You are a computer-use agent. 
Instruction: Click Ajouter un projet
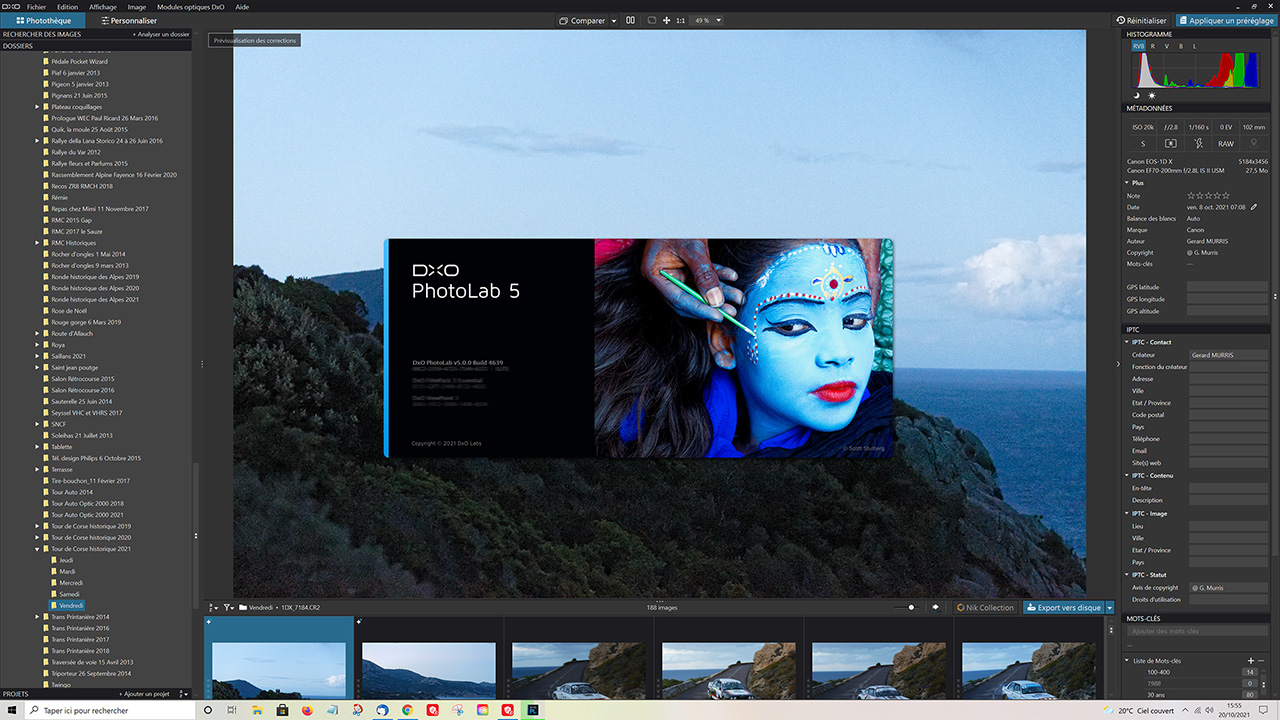pos(143,693)
